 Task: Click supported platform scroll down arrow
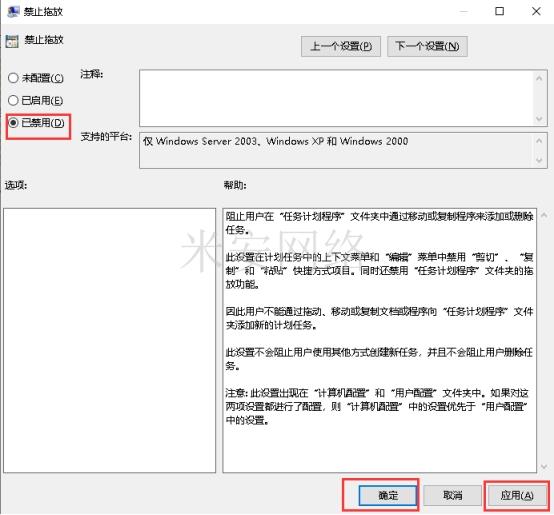[539, 160]
